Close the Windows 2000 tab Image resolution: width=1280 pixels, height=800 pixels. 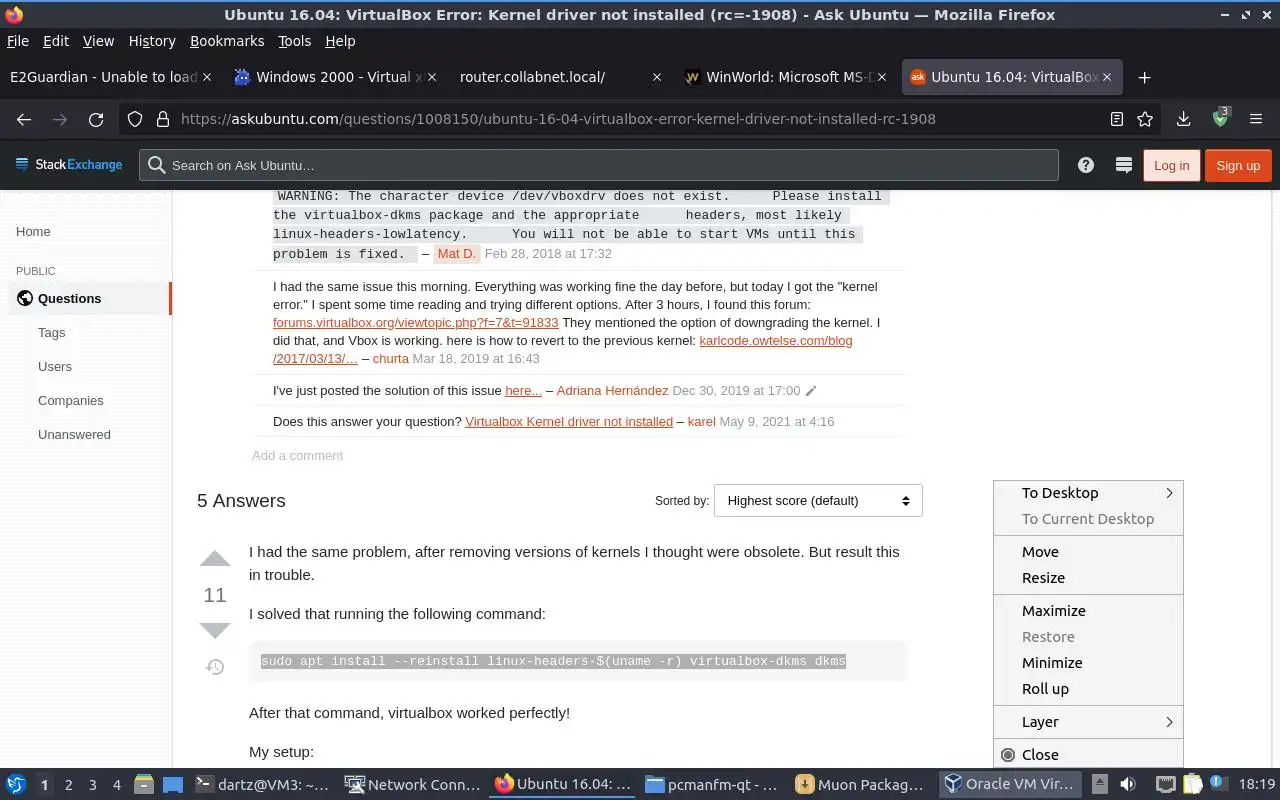[431, 77]
